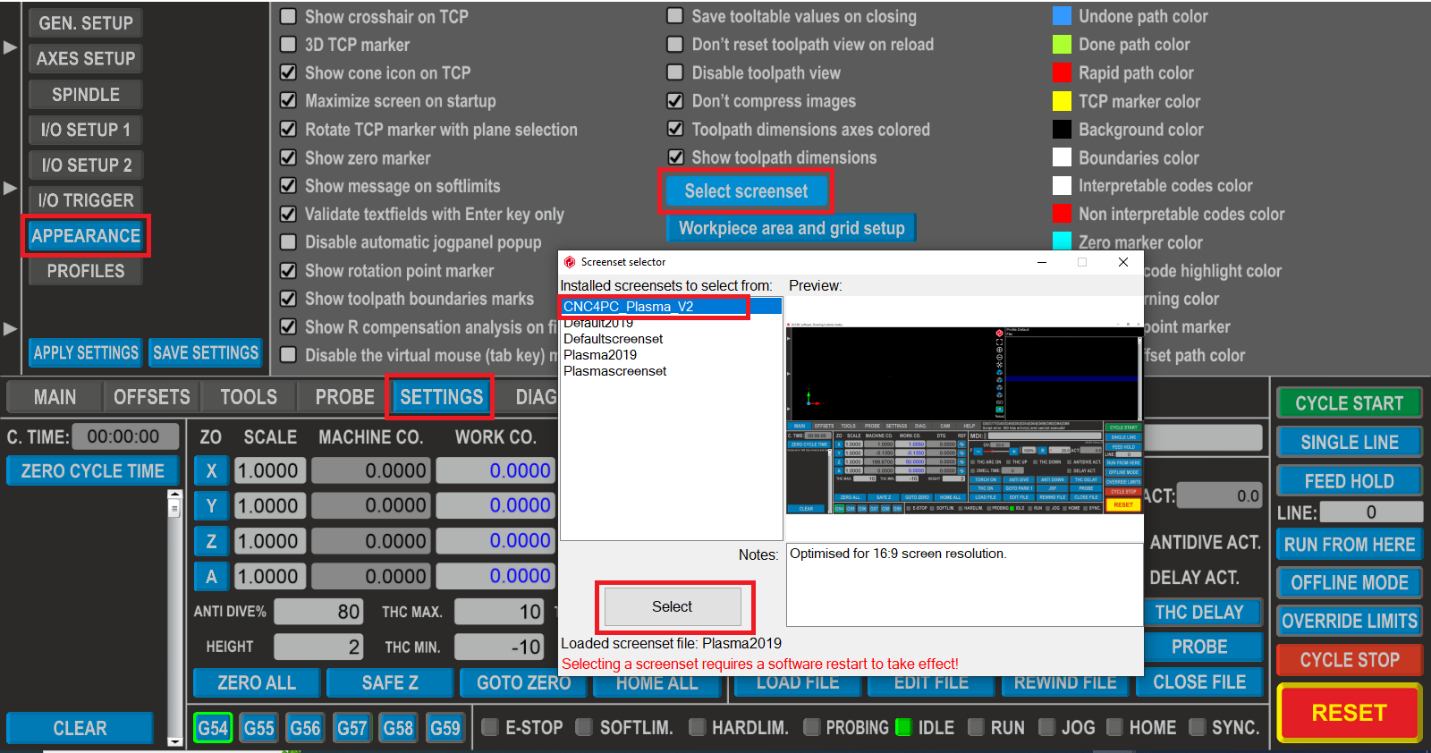Click Select to load the chosen screenset
The height and width of the screenshot is (753, 1431).
[x=672, y=606]
